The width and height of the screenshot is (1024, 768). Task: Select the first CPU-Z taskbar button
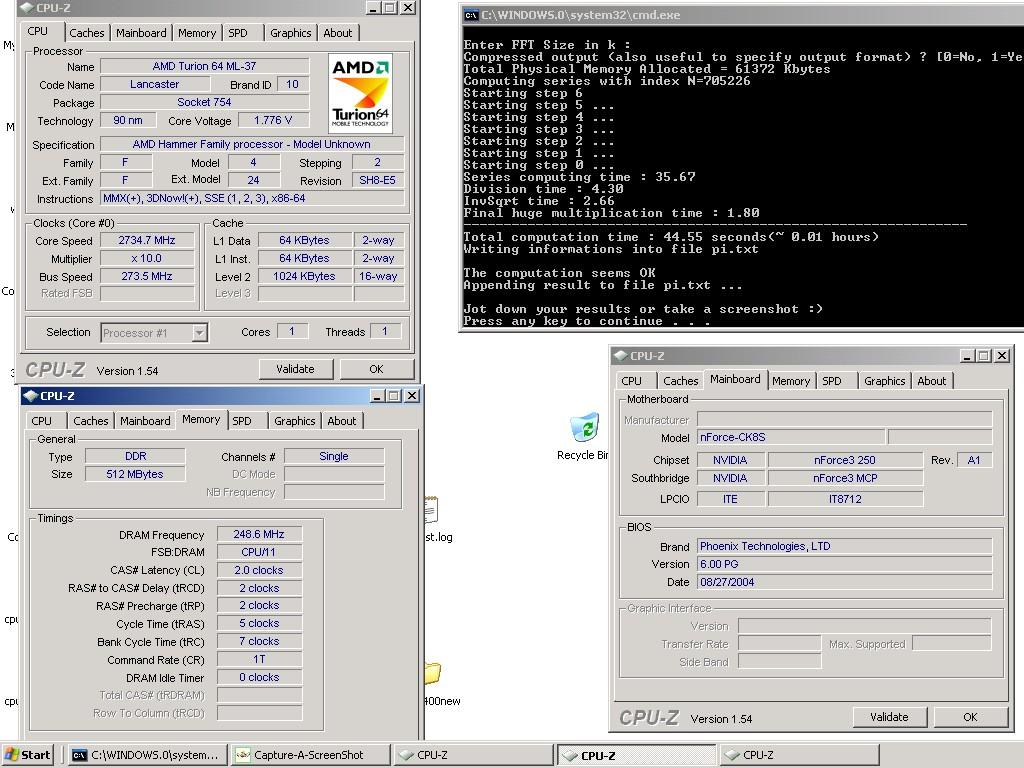(474, 755)
